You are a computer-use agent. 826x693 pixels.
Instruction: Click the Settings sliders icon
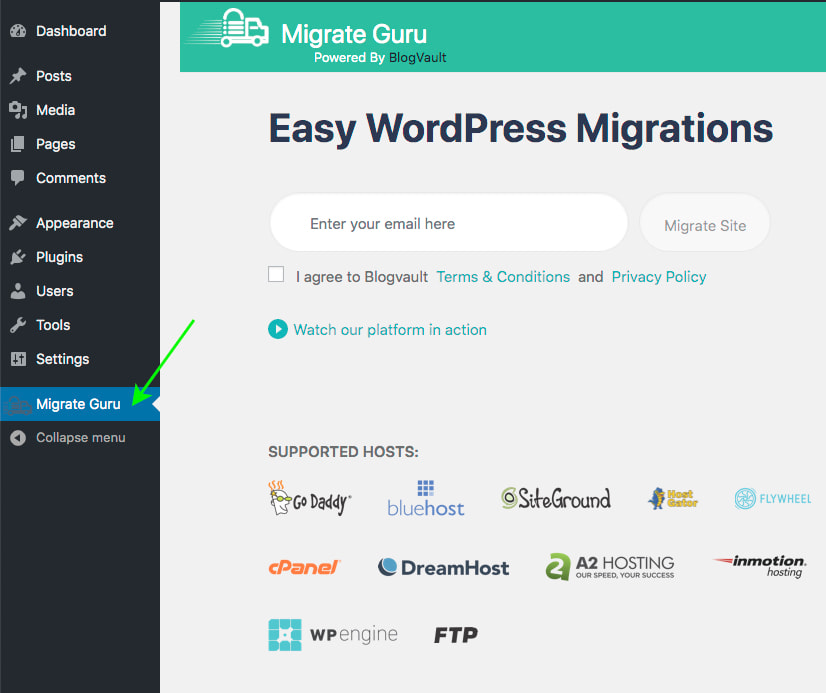(18, 359)
